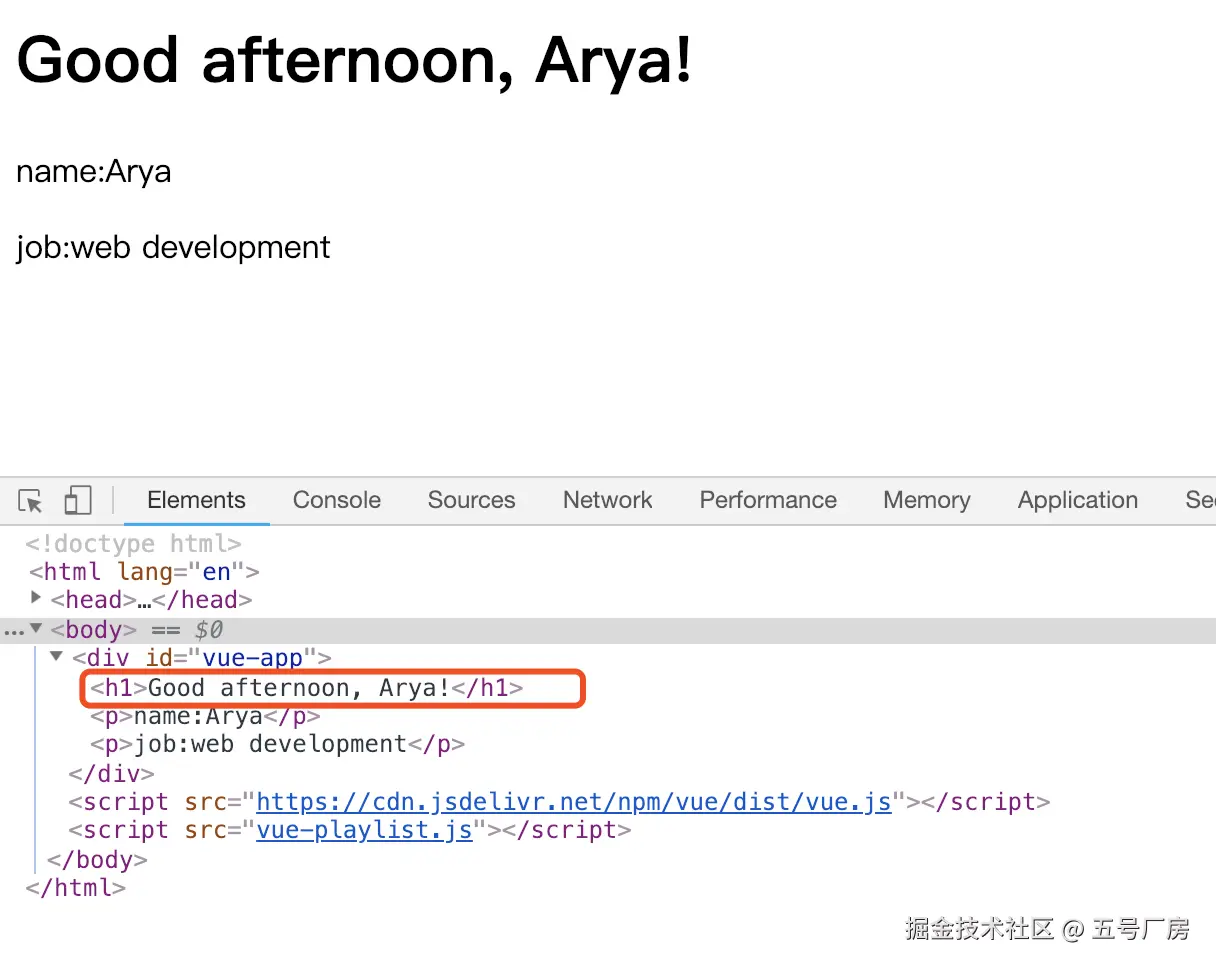This screenshot has width=1216, height=968.
Task: Select the closing div tag line
Action: click(x=111, y=774)
